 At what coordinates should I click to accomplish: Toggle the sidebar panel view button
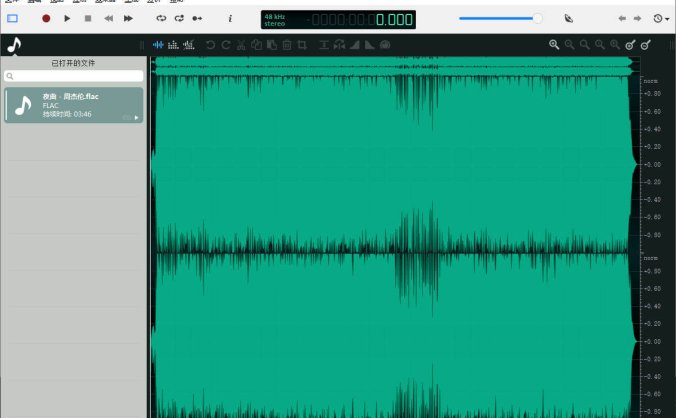pos(13,18)
